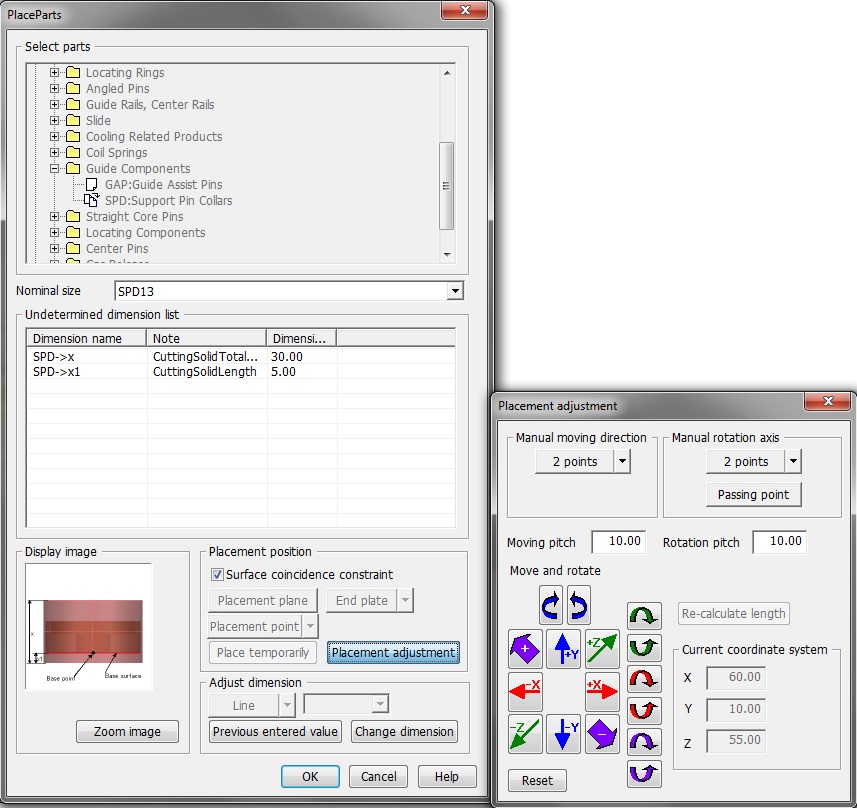The width and height of the screenshot is (857, 808).
Task: Collapse the Guide Components folder
Action: tap(55, 169)
